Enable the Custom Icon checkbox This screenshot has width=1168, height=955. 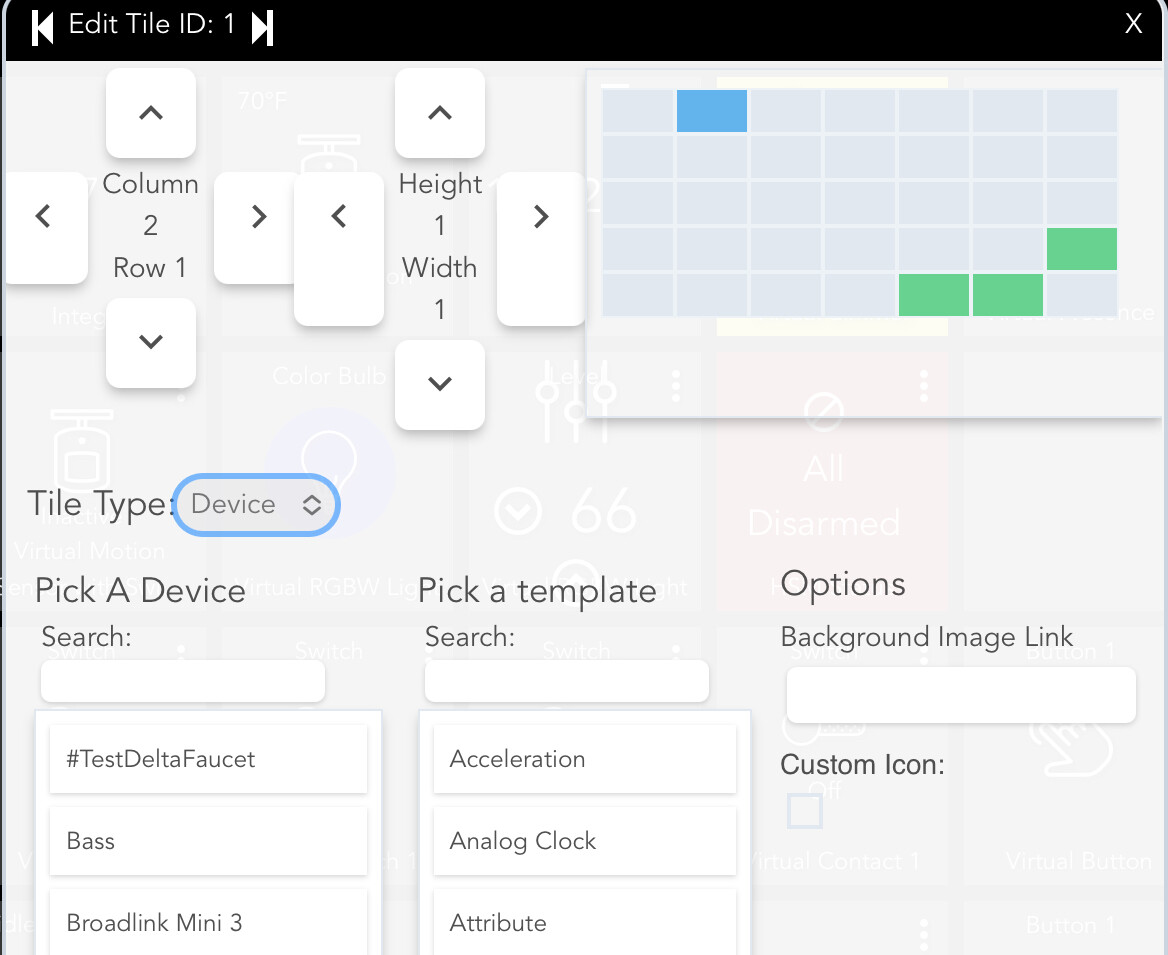tap(804, 811)
